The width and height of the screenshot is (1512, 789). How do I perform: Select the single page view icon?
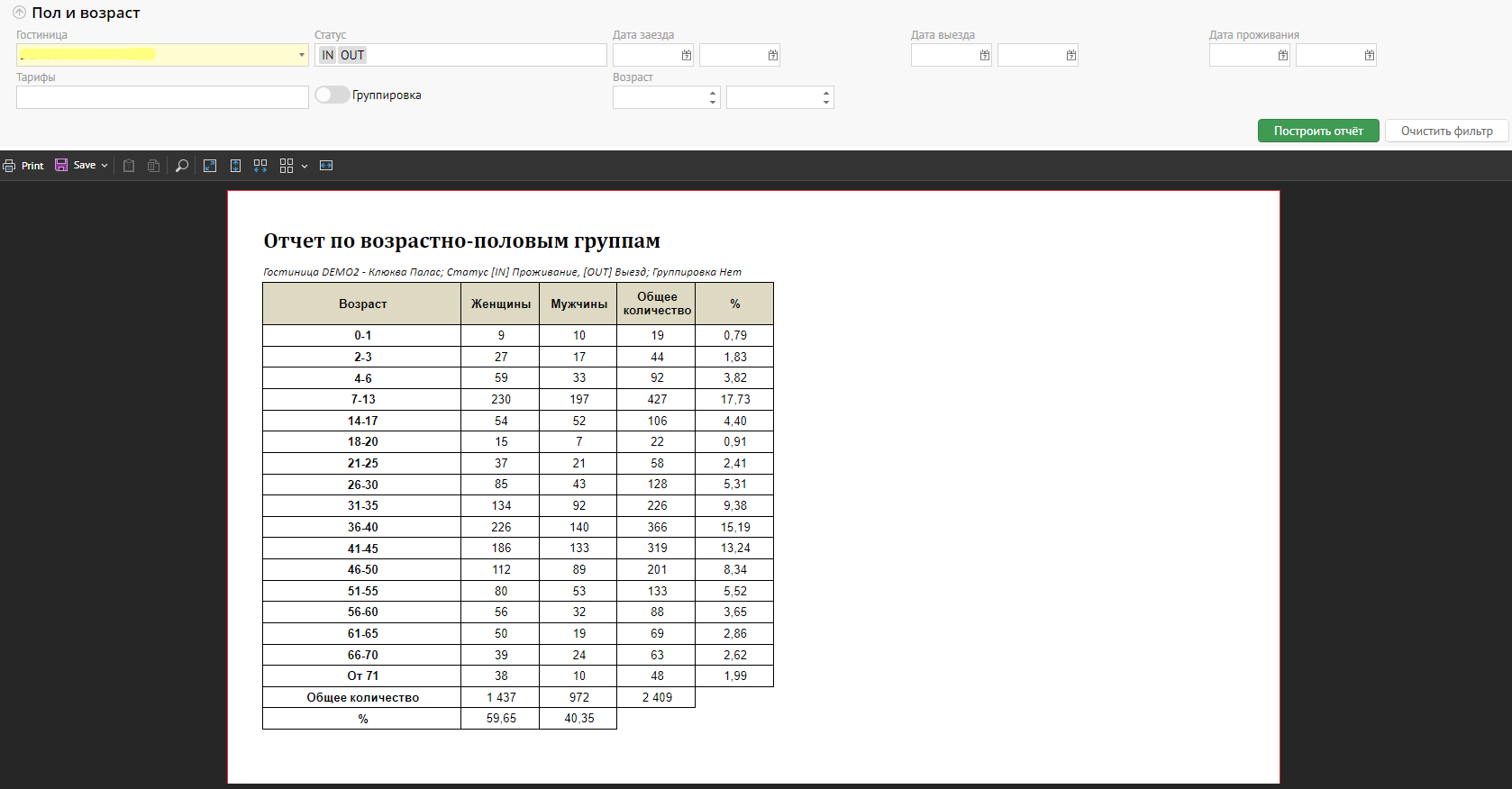tap(235, 166)
